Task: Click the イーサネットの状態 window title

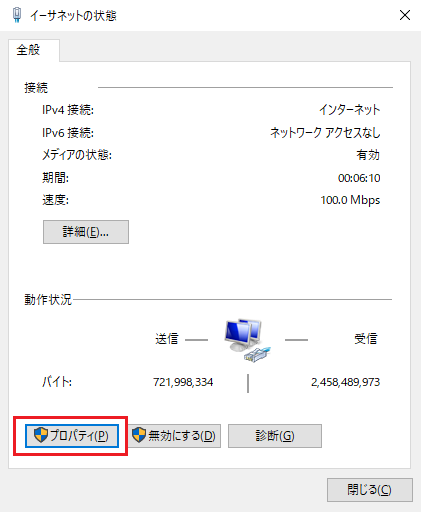Action: pyautogui.click(x=73, y=16)
